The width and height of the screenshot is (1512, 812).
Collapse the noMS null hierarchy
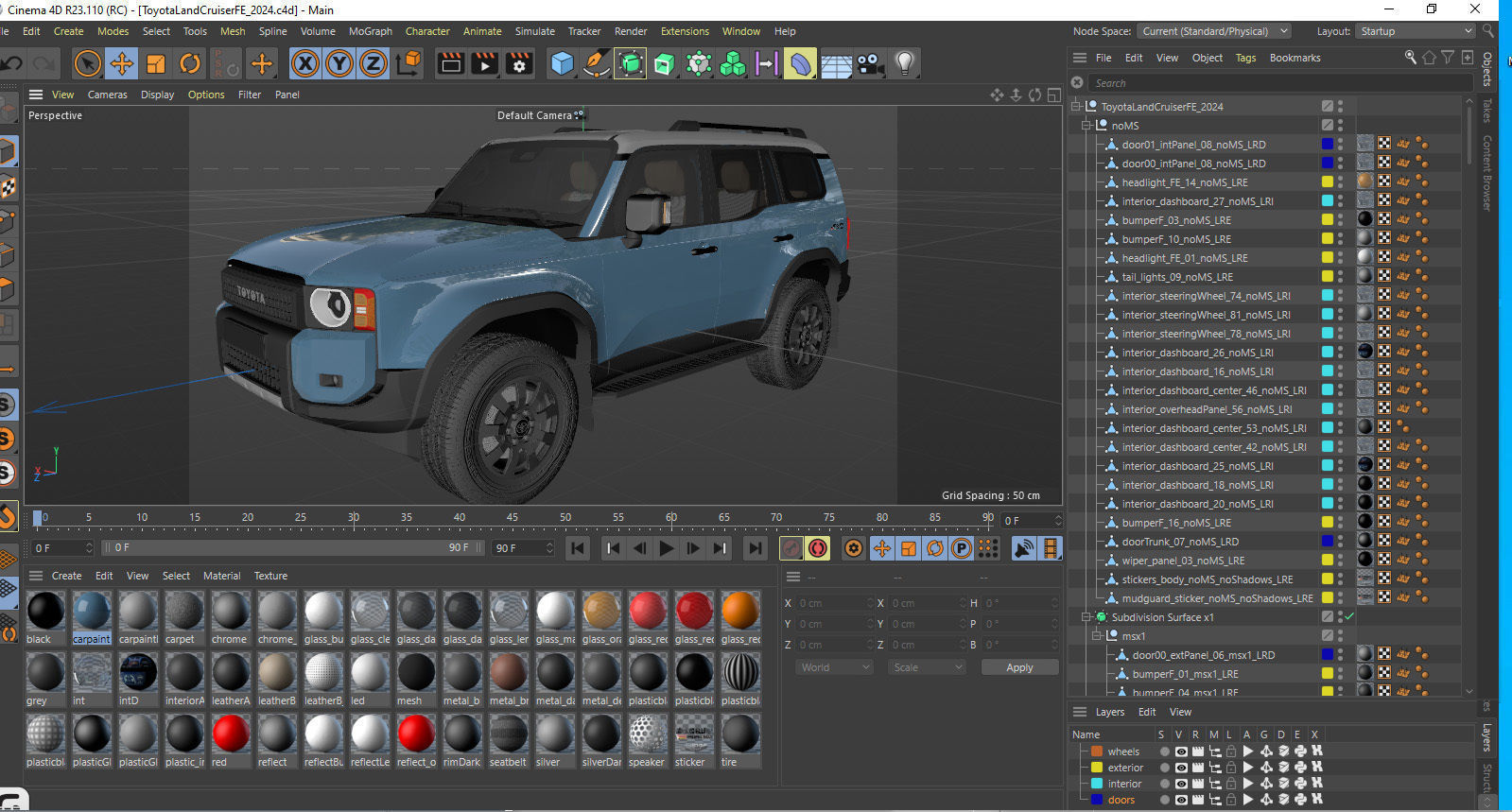[x=1086, y=126]
